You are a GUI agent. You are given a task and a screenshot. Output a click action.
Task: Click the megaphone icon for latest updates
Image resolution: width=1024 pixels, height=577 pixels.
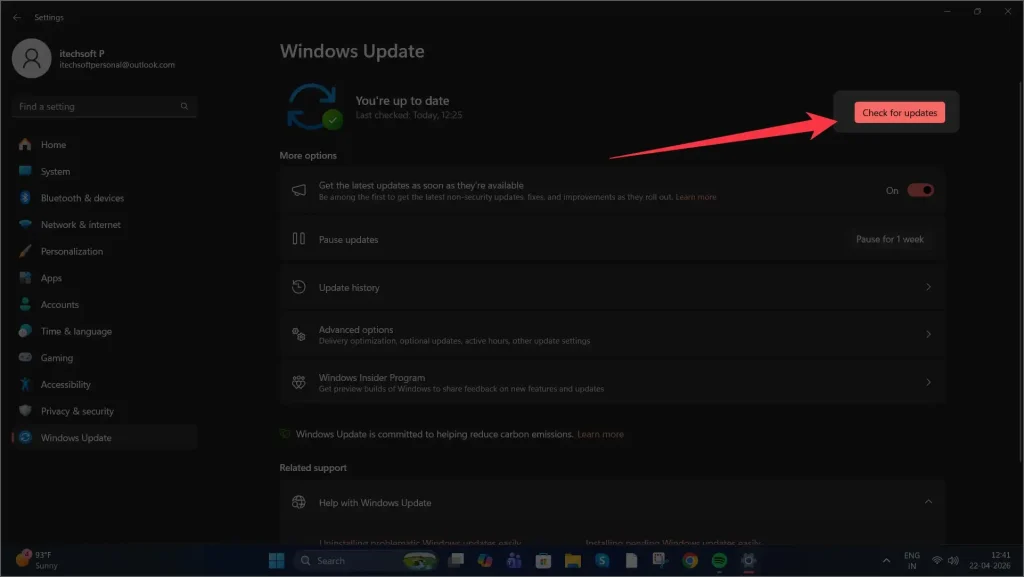[298, 191]
